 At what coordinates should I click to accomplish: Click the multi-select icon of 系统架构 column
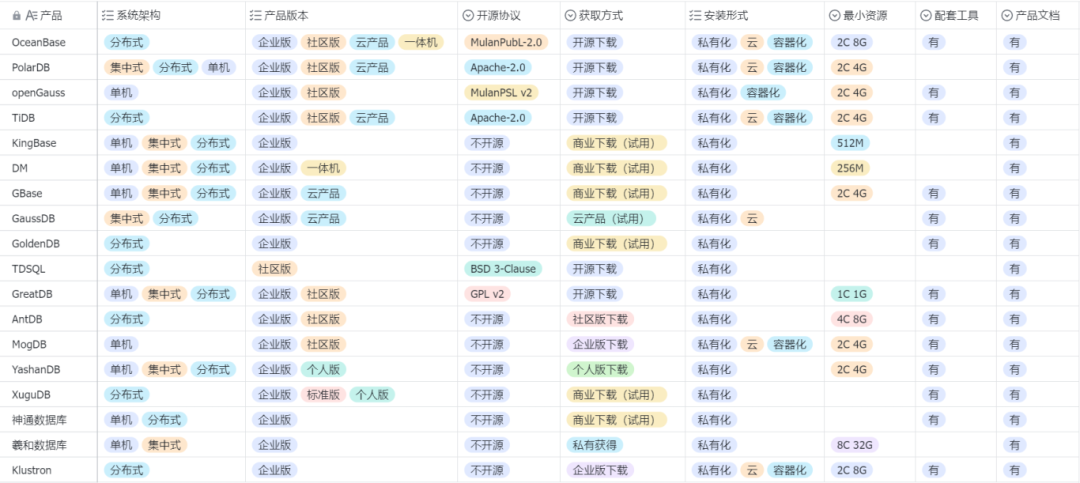pos(107,15)
